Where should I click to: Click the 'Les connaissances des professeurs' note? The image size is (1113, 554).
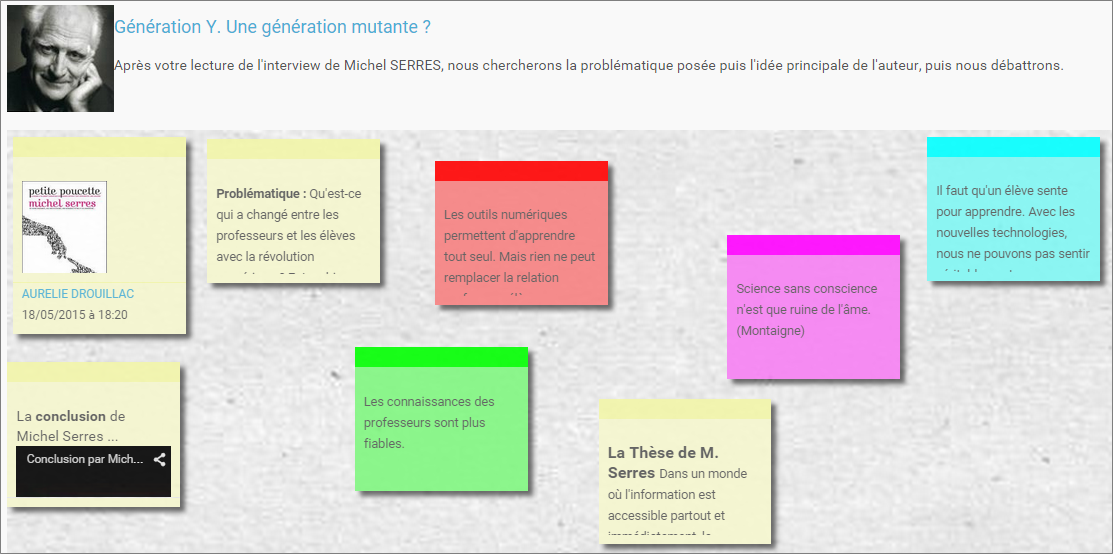click(x=439, y=422)
